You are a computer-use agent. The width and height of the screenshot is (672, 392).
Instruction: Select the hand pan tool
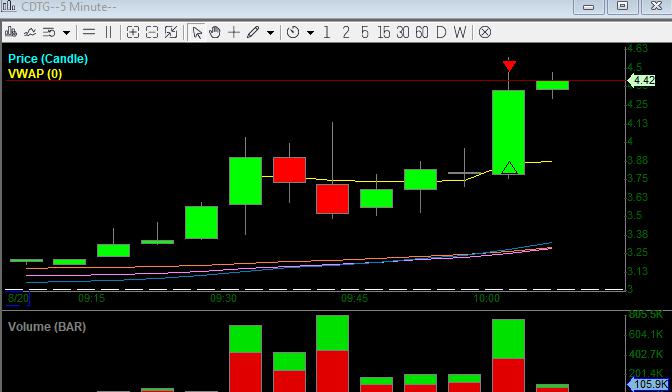pos(215,32)
